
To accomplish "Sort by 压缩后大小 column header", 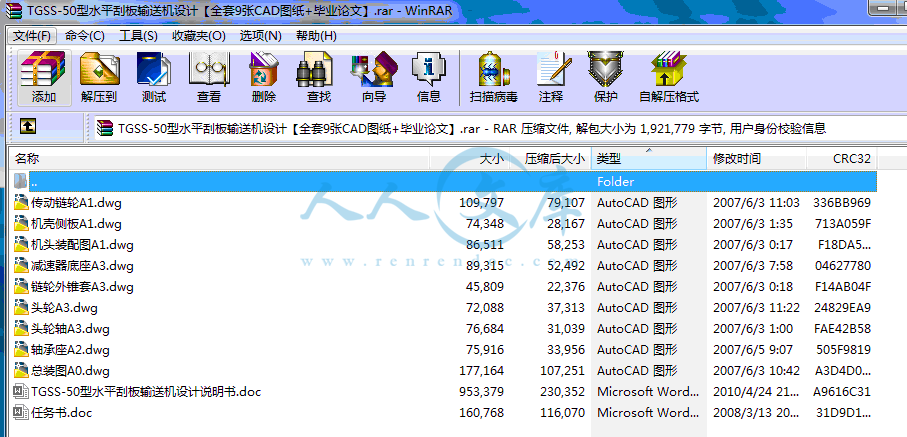I will (x=550, y=159).
